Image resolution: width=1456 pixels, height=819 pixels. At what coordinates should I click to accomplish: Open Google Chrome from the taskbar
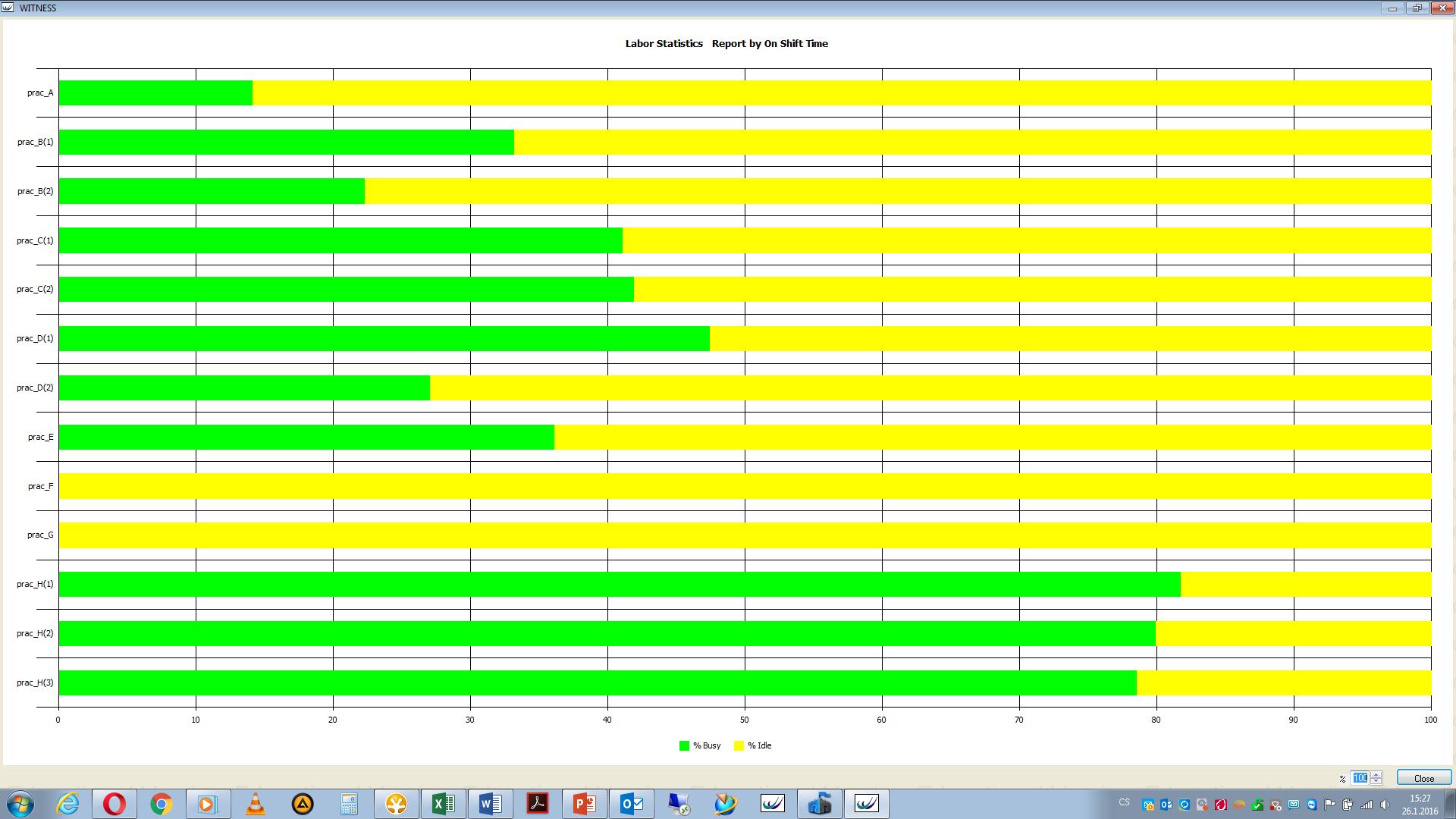coord(162,804)
